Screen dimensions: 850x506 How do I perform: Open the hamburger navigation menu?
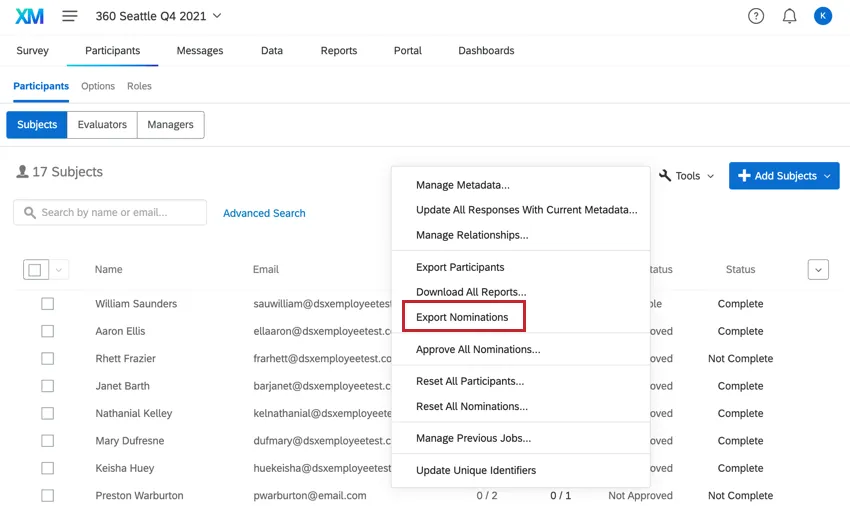(70, 16)
